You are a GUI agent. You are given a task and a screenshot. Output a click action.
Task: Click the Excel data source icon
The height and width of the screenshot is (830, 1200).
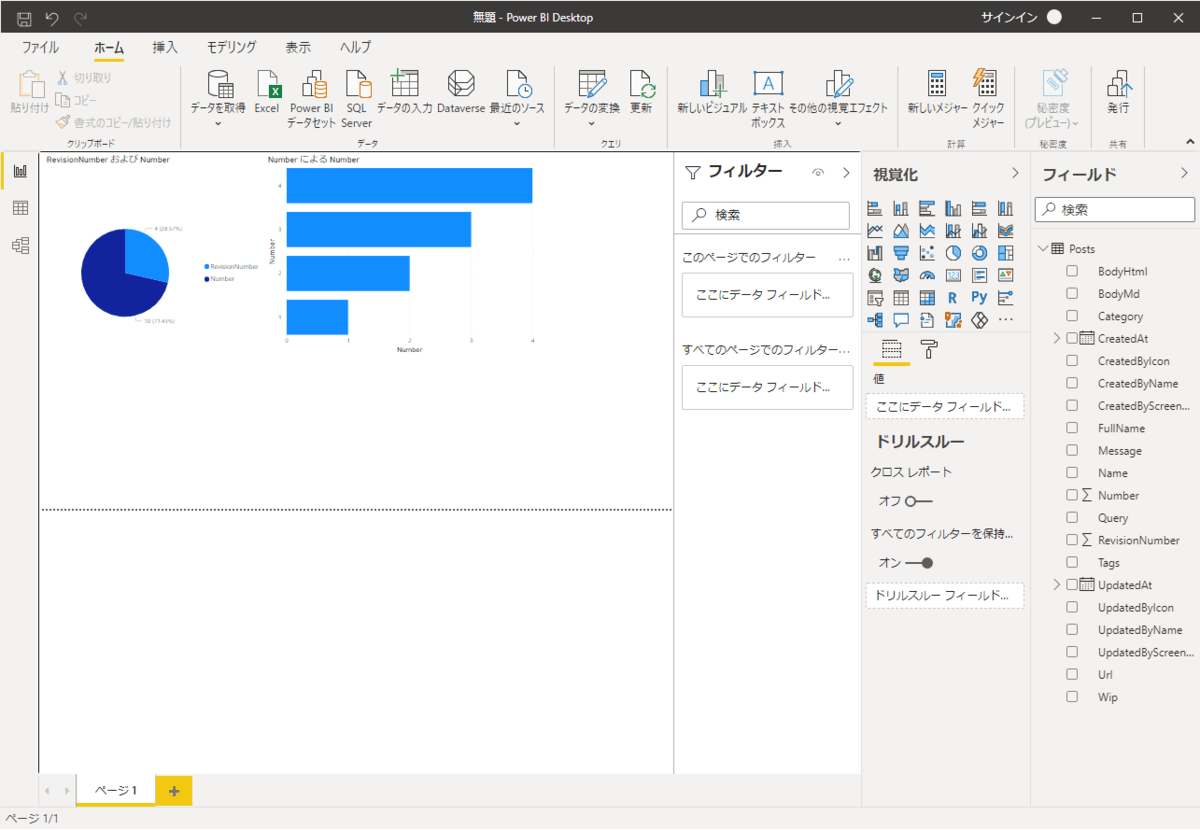[266, 92]
